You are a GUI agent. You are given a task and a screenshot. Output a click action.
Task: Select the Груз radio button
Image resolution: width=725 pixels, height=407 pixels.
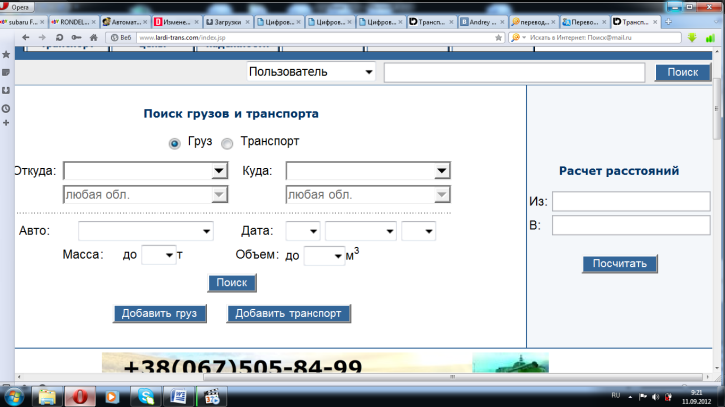(174, 143)
